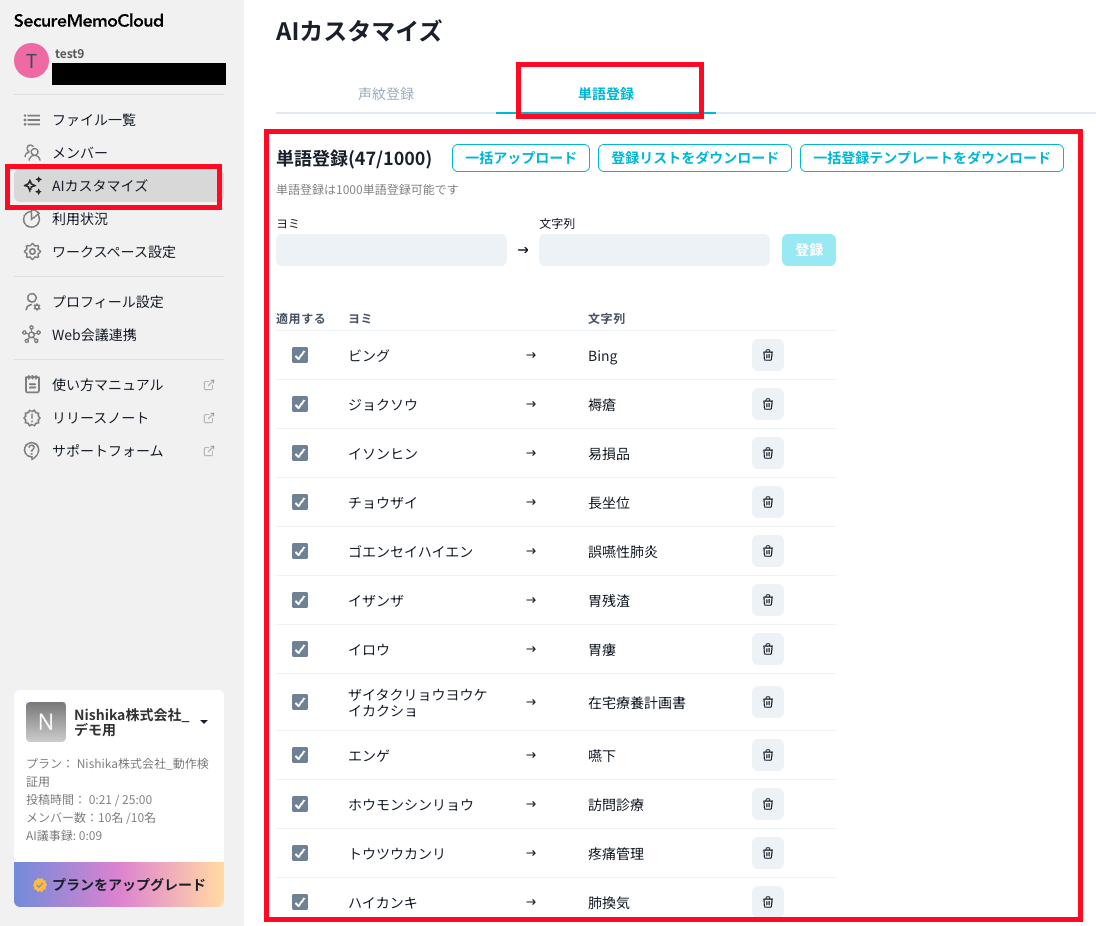
Task: Disable the エンゲ word checkbox
Action: point(300,756)
